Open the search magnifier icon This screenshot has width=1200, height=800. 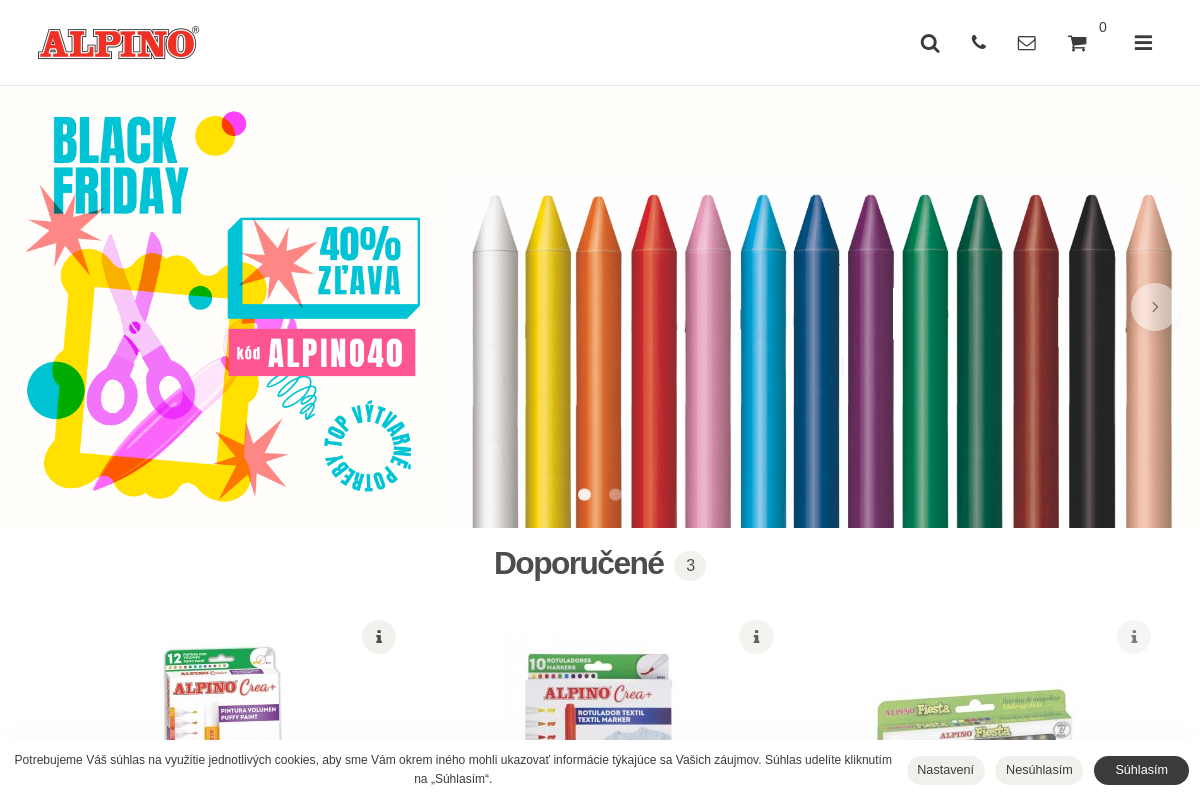930,43
